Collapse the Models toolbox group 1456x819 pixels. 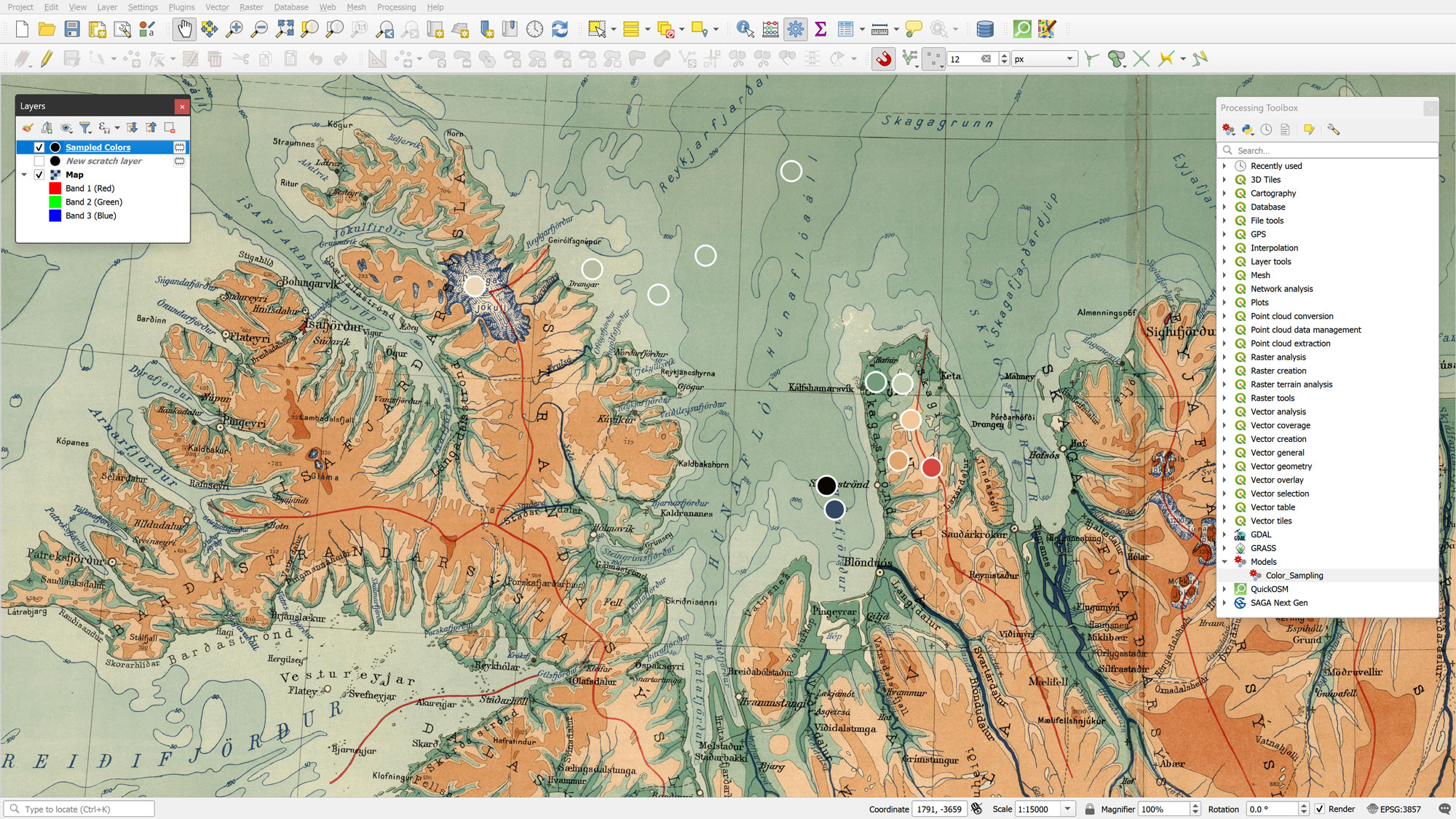pyautogui.click(x=1224, y=561)
